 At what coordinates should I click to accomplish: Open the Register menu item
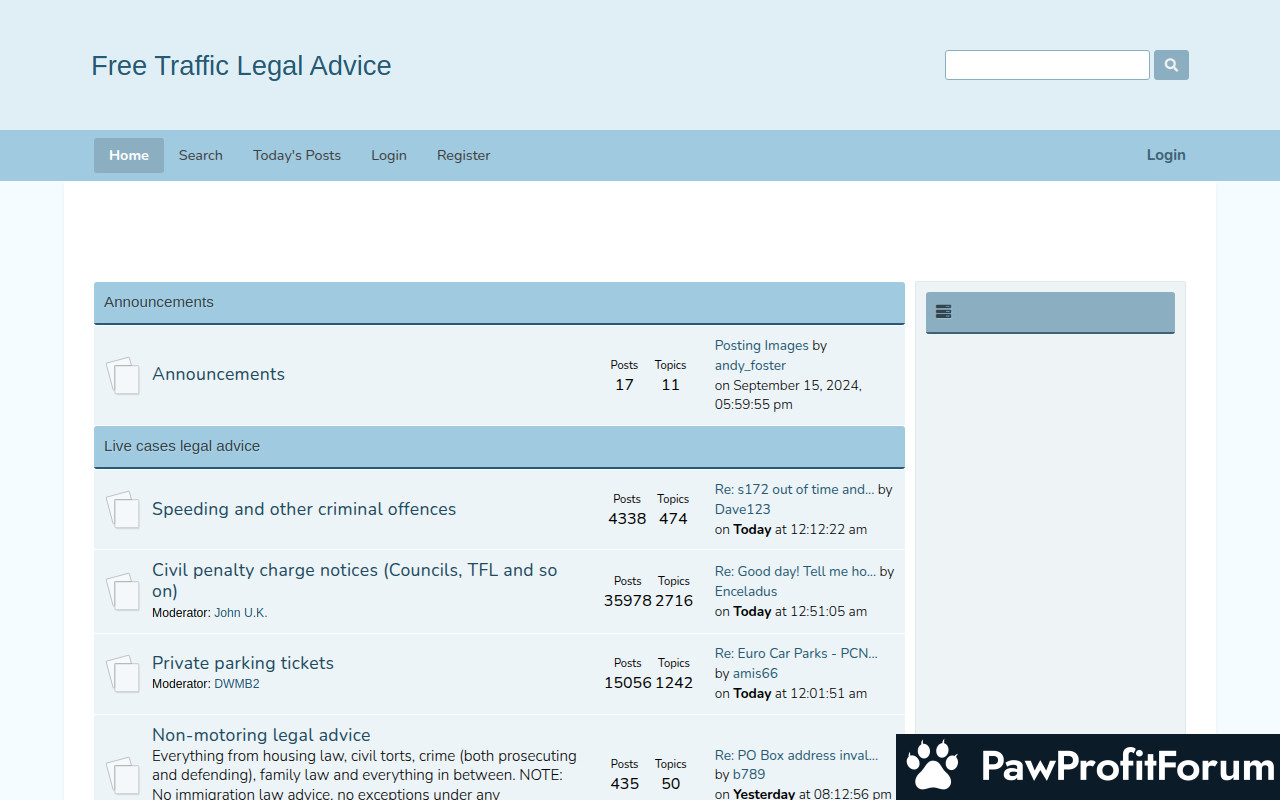pyautogui.click(x=463, y=155)
